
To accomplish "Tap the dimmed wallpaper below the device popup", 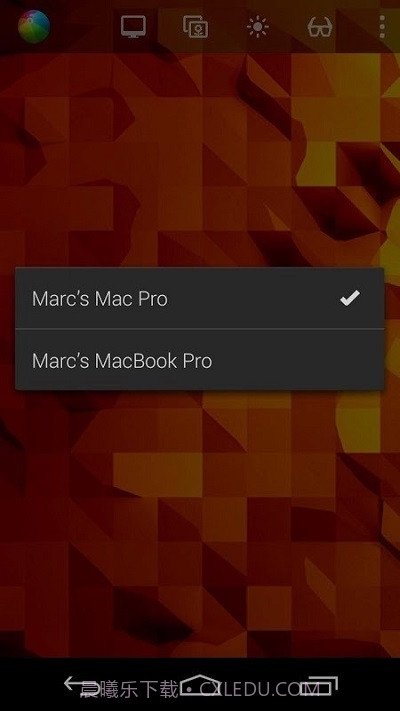I will click(200, 521).
